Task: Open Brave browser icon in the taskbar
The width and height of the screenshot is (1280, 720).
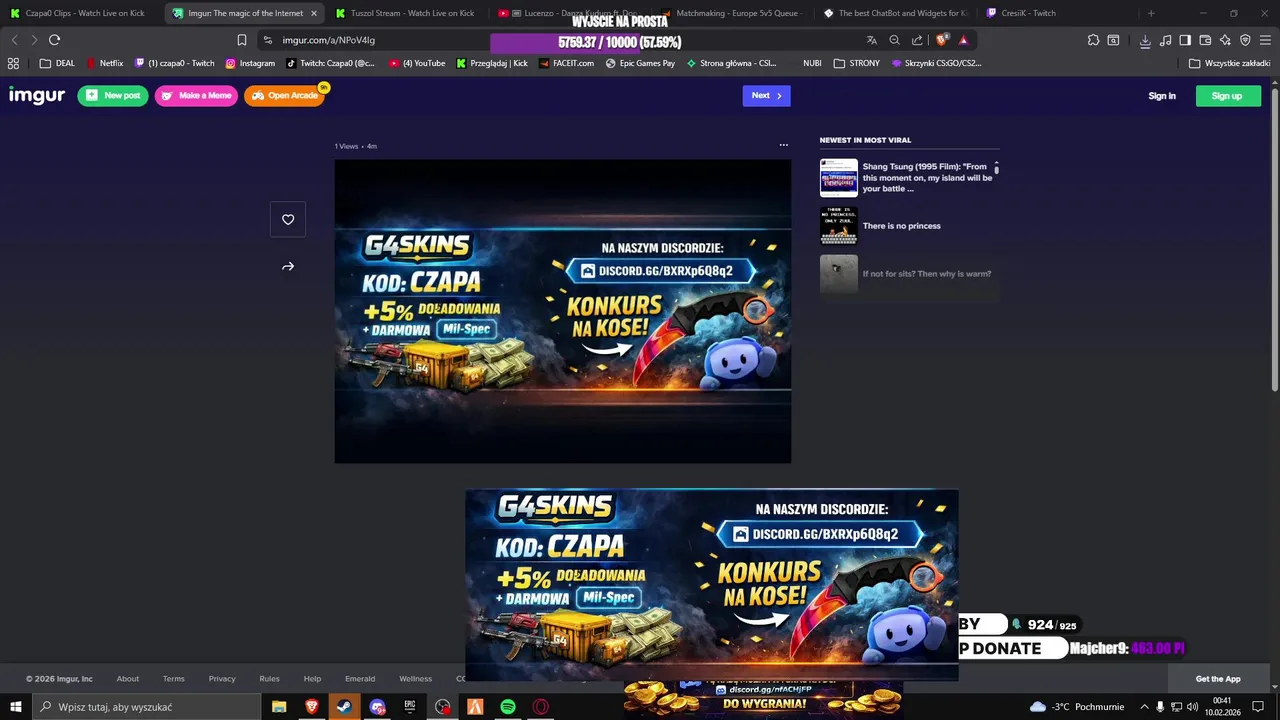Action: [311, 707]
